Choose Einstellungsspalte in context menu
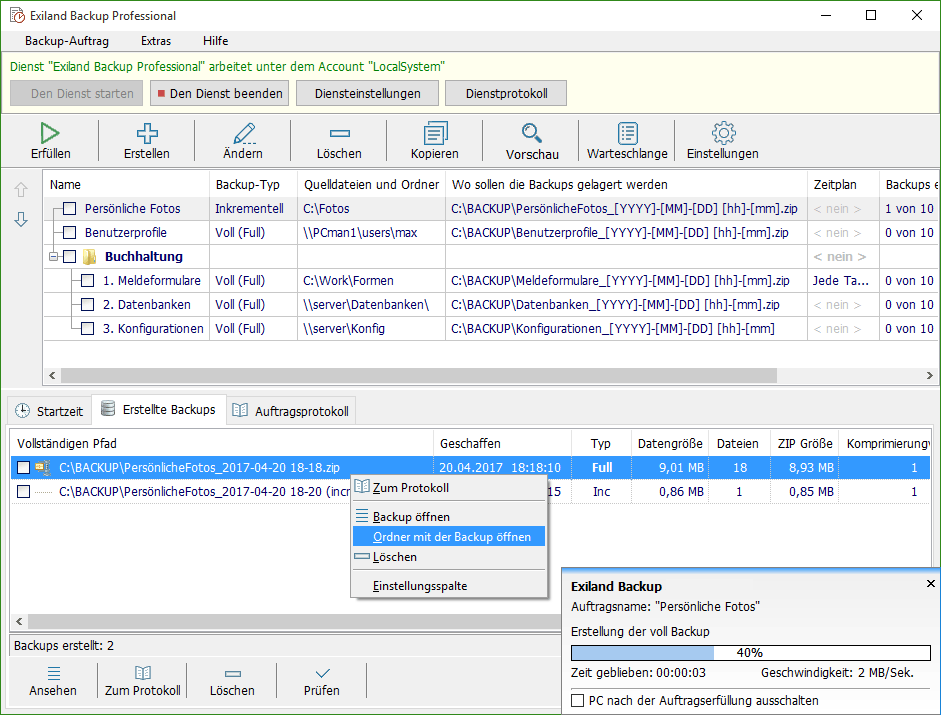The height and width of the screenshot is (715, 941). (449, 586)
